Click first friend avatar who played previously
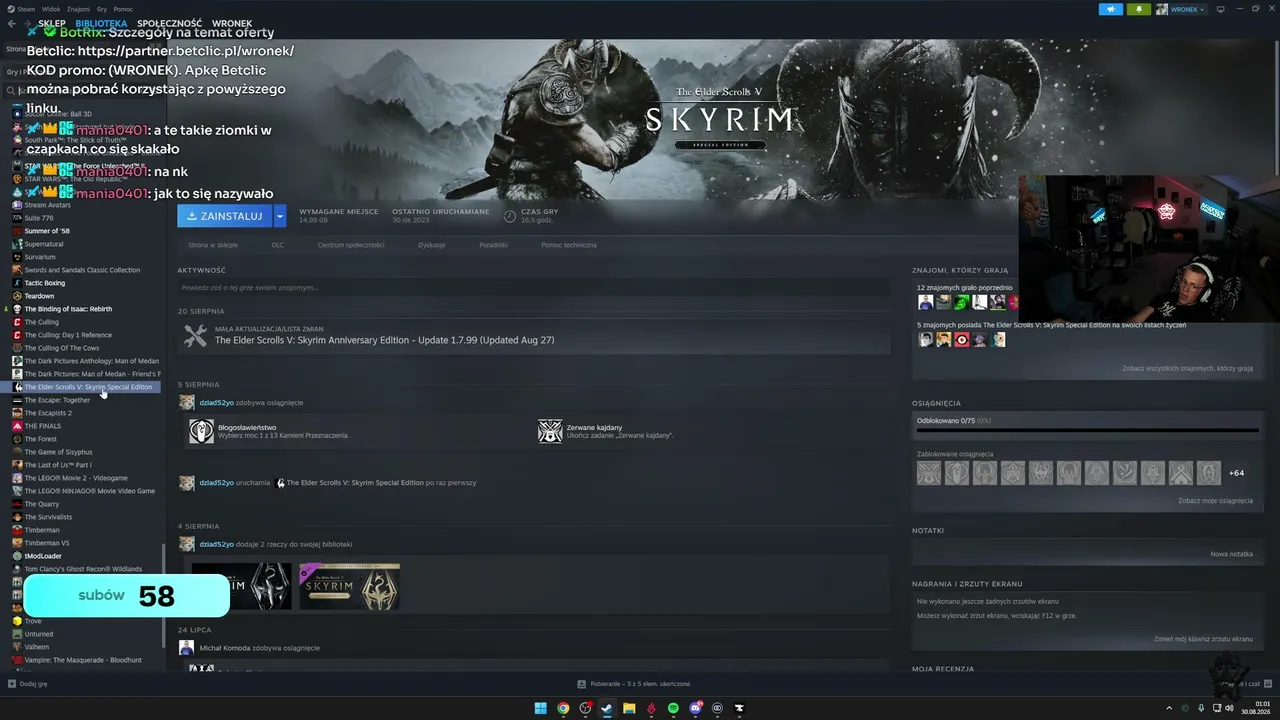This screenshot has width=1280, height=720. coord(926,302)
